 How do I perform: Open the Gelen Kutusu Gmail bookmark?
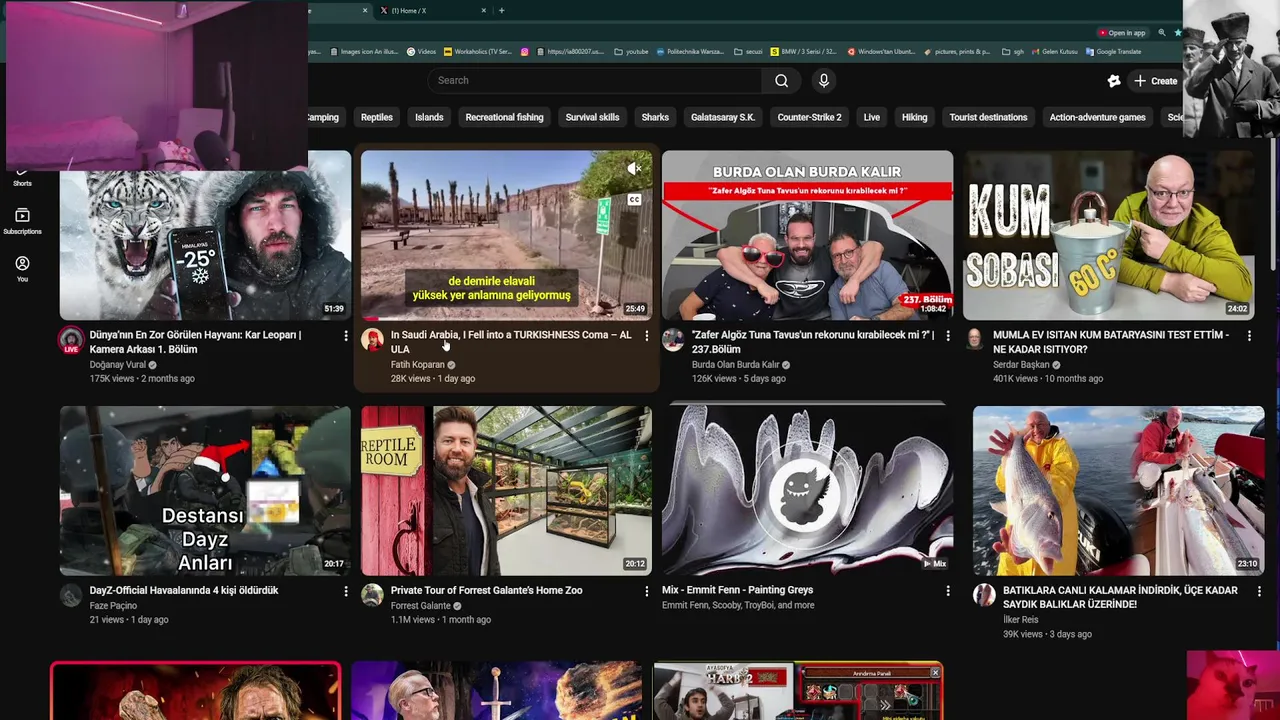pyautogui.click(x=1053, y=51)
